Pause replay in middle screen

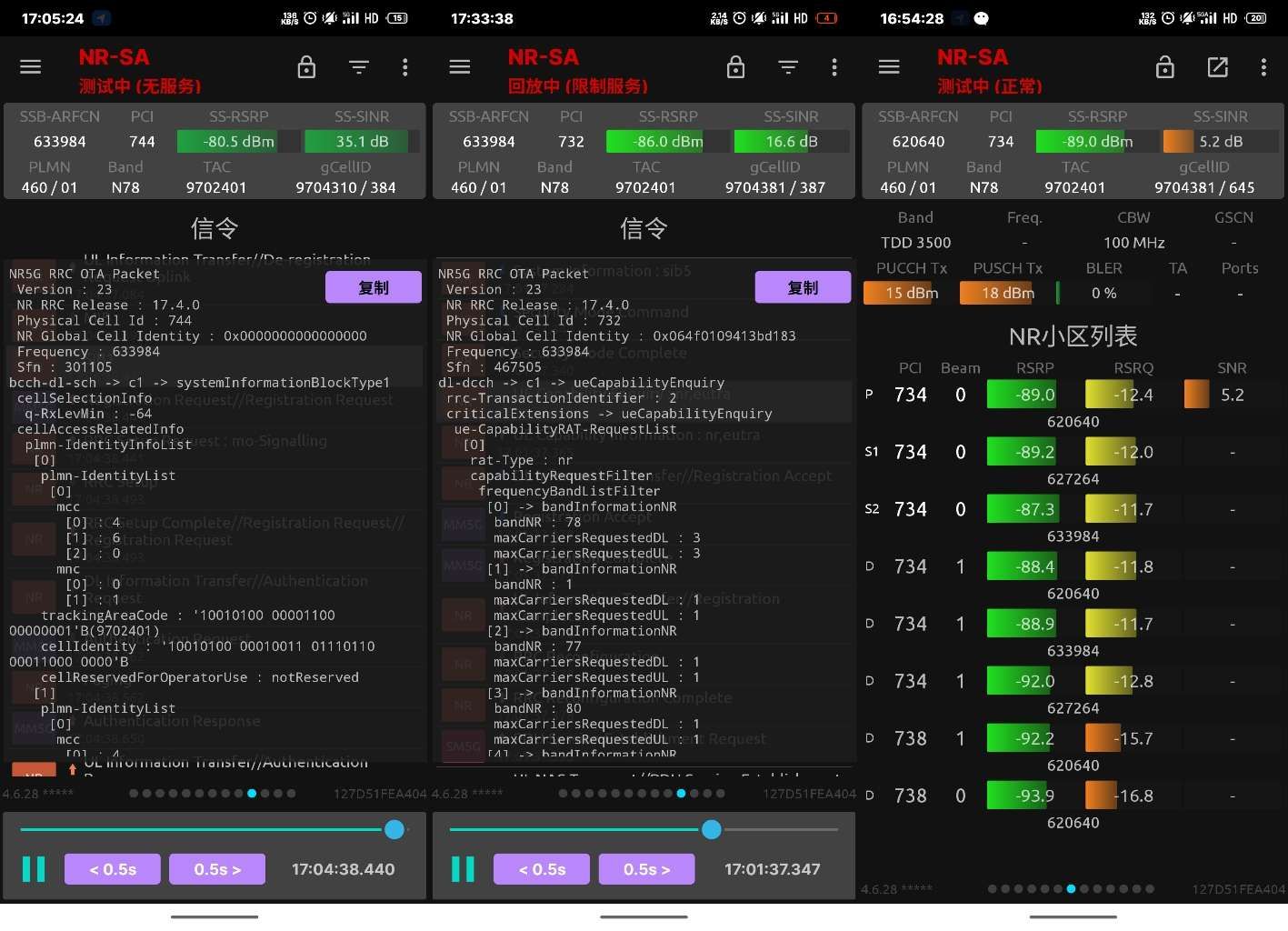(463, 869)
